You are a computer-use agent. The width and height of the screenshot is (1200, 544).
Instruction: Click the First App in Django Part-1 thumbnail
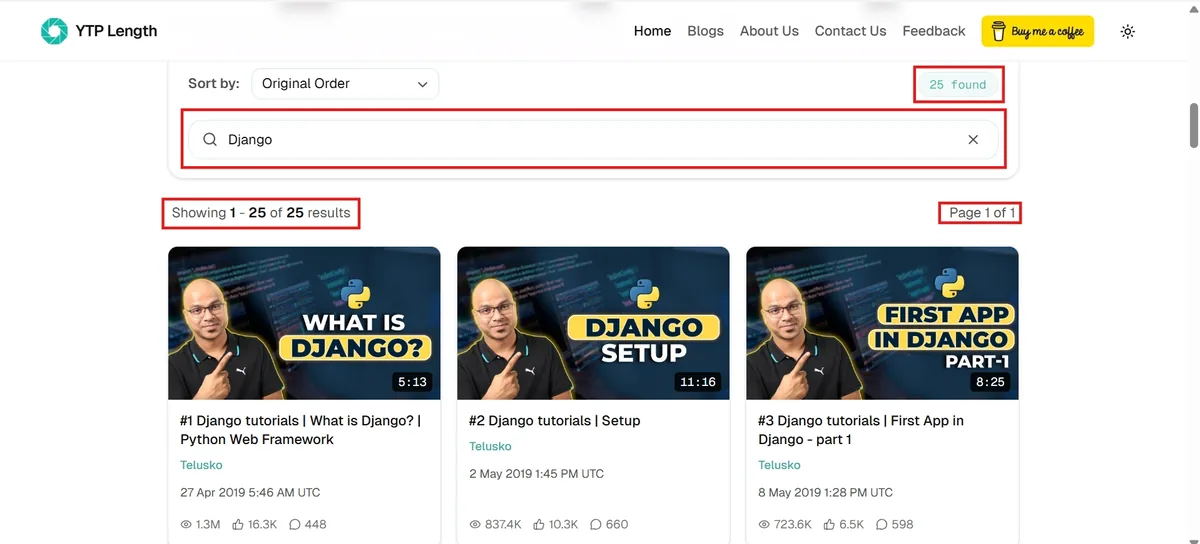coord(882,324)
